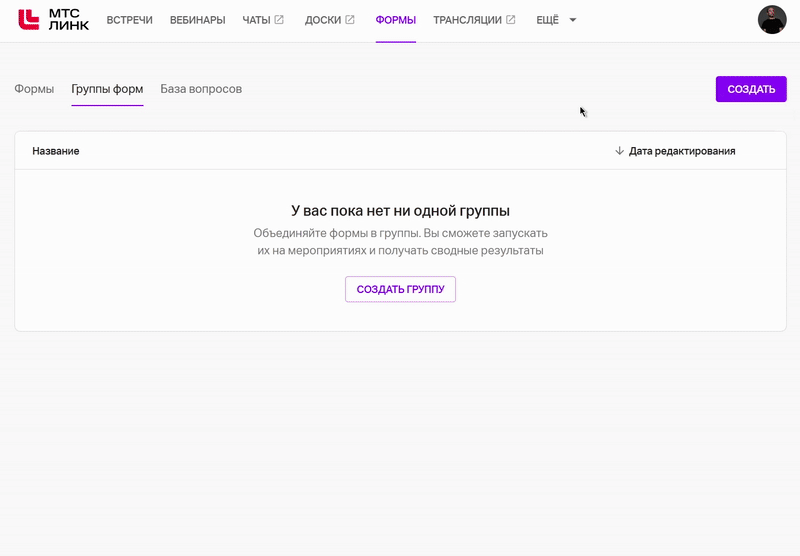
Task: Click the external link icon beside Доски
Action: (x=350, y=20)
